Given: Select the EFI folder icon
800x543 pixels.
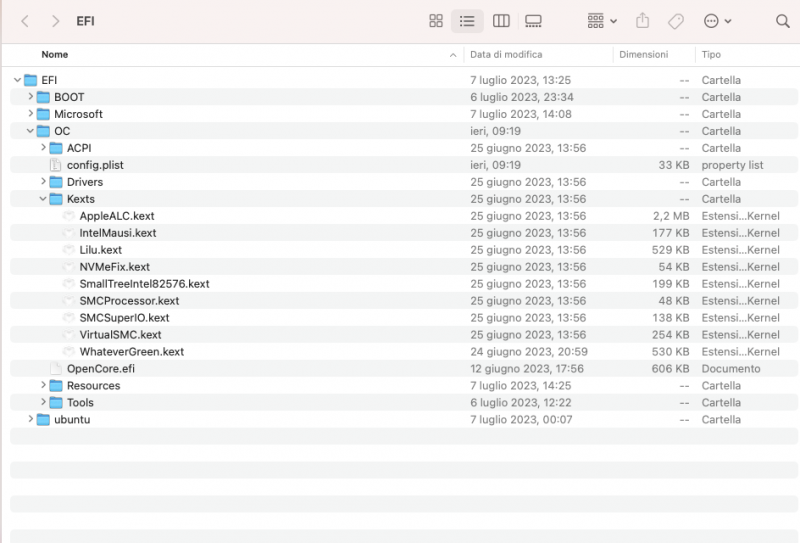Looking at the screenshot, I should [x=31, y=80].
